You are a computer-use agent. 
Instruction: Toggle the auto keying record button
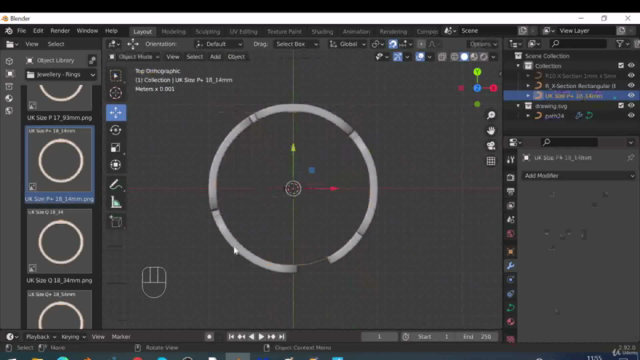pyautogui.click(x=209, y=337)
